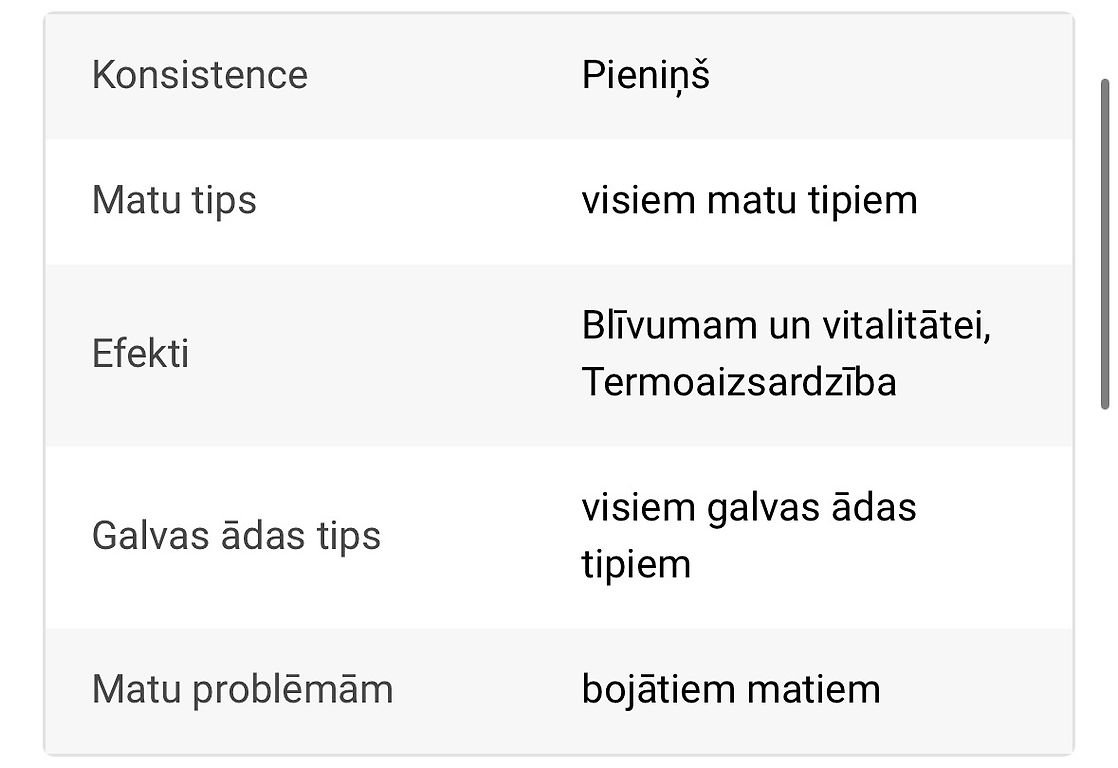The width and height of the screenshot is (1118, 768).
Task: Click the vertical scrollbar thumb on the right
Action: [1105, 243]
